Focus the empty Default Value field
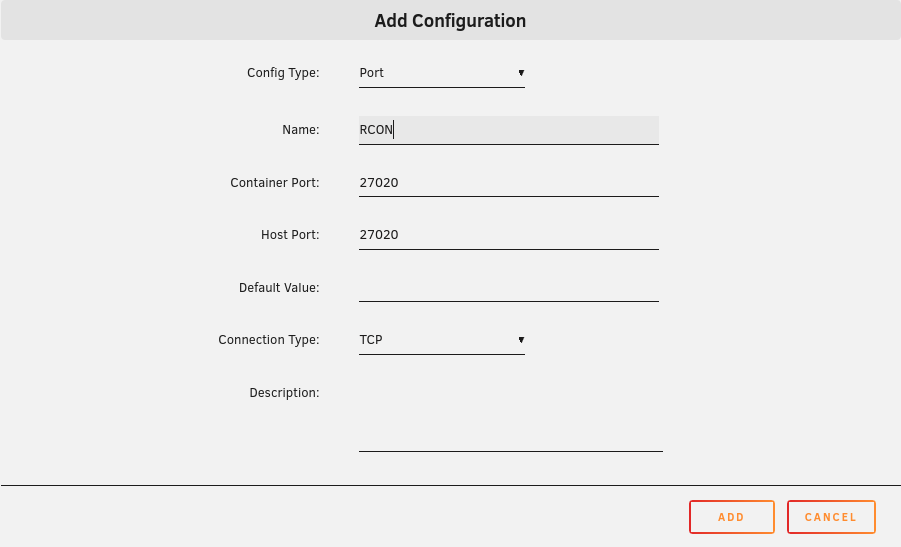This screenshot has width=901, height=547. 509,288
